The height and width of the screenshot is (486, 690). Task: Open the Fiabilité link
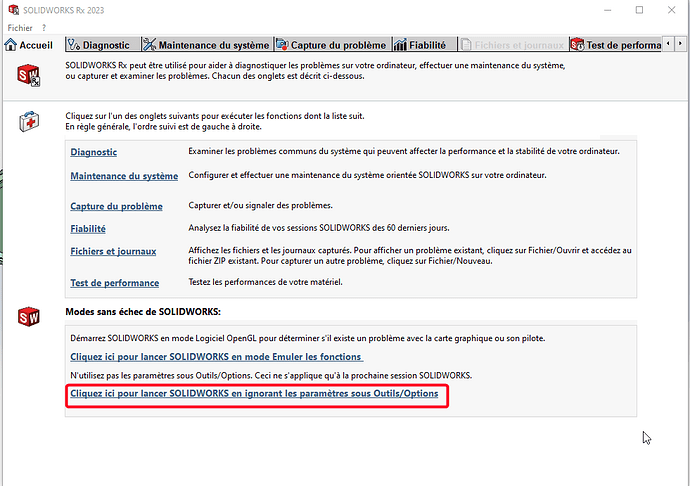(88, 229)
